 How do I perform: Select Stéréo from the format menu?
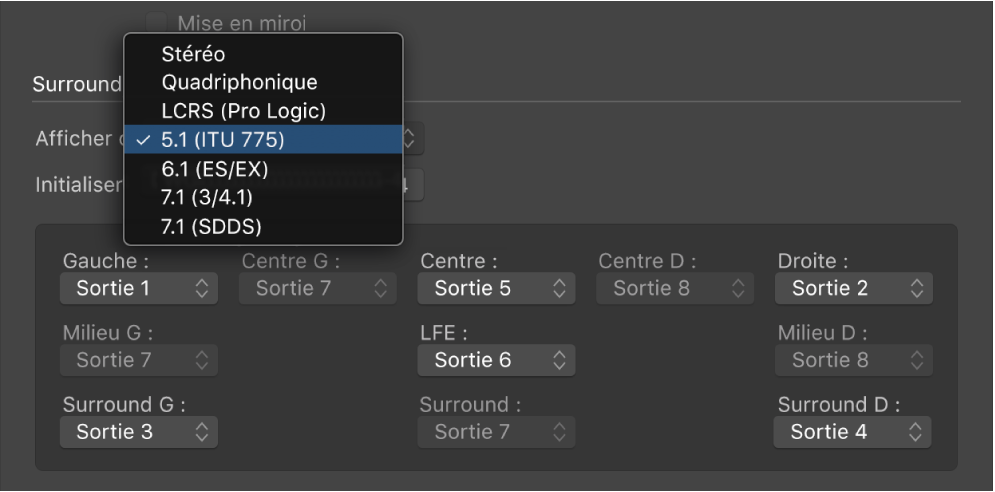pos(193,55)
